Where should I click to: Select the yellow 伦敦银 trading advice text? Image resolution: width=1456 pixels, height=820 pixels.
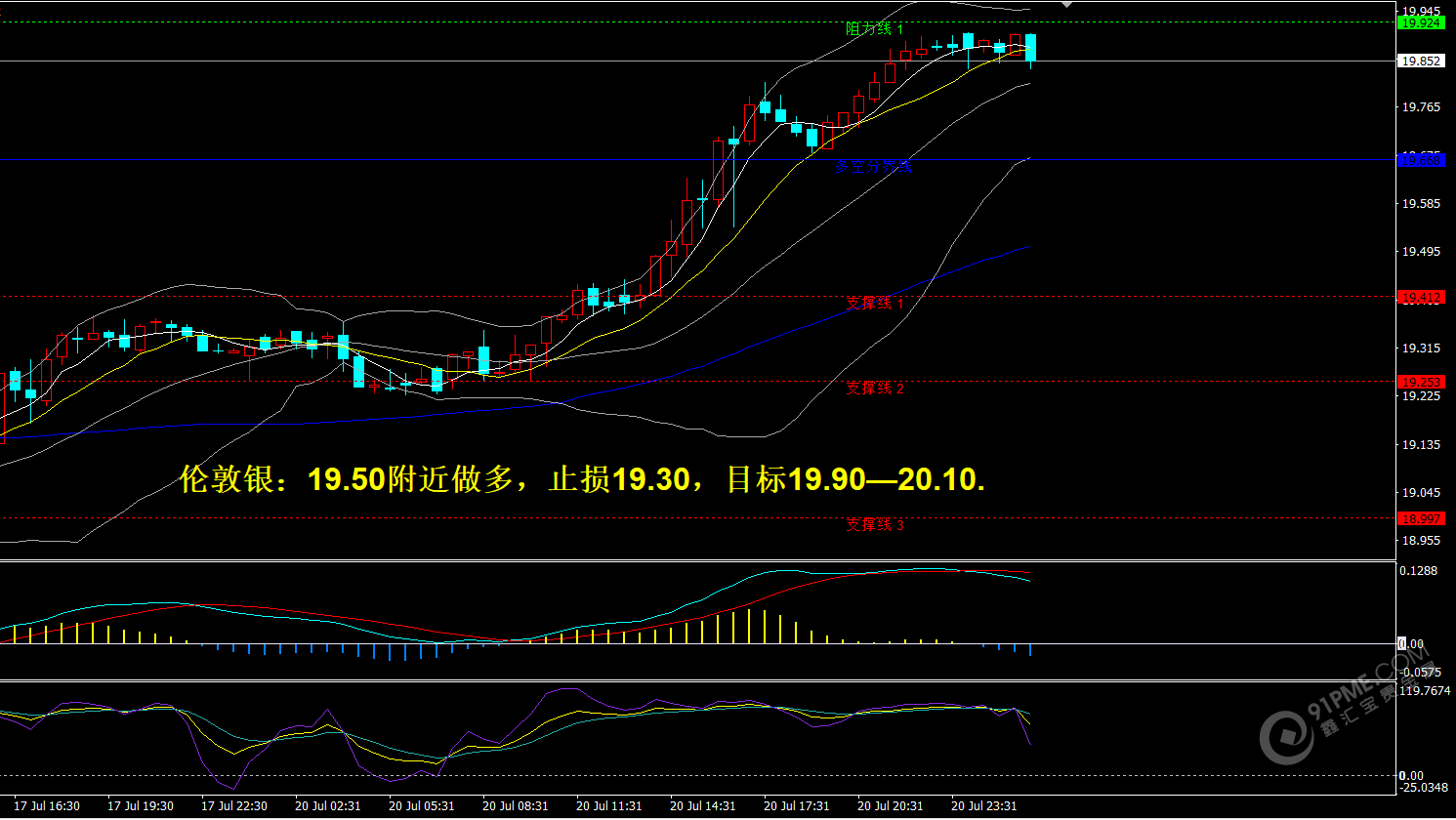pos(583,479)
